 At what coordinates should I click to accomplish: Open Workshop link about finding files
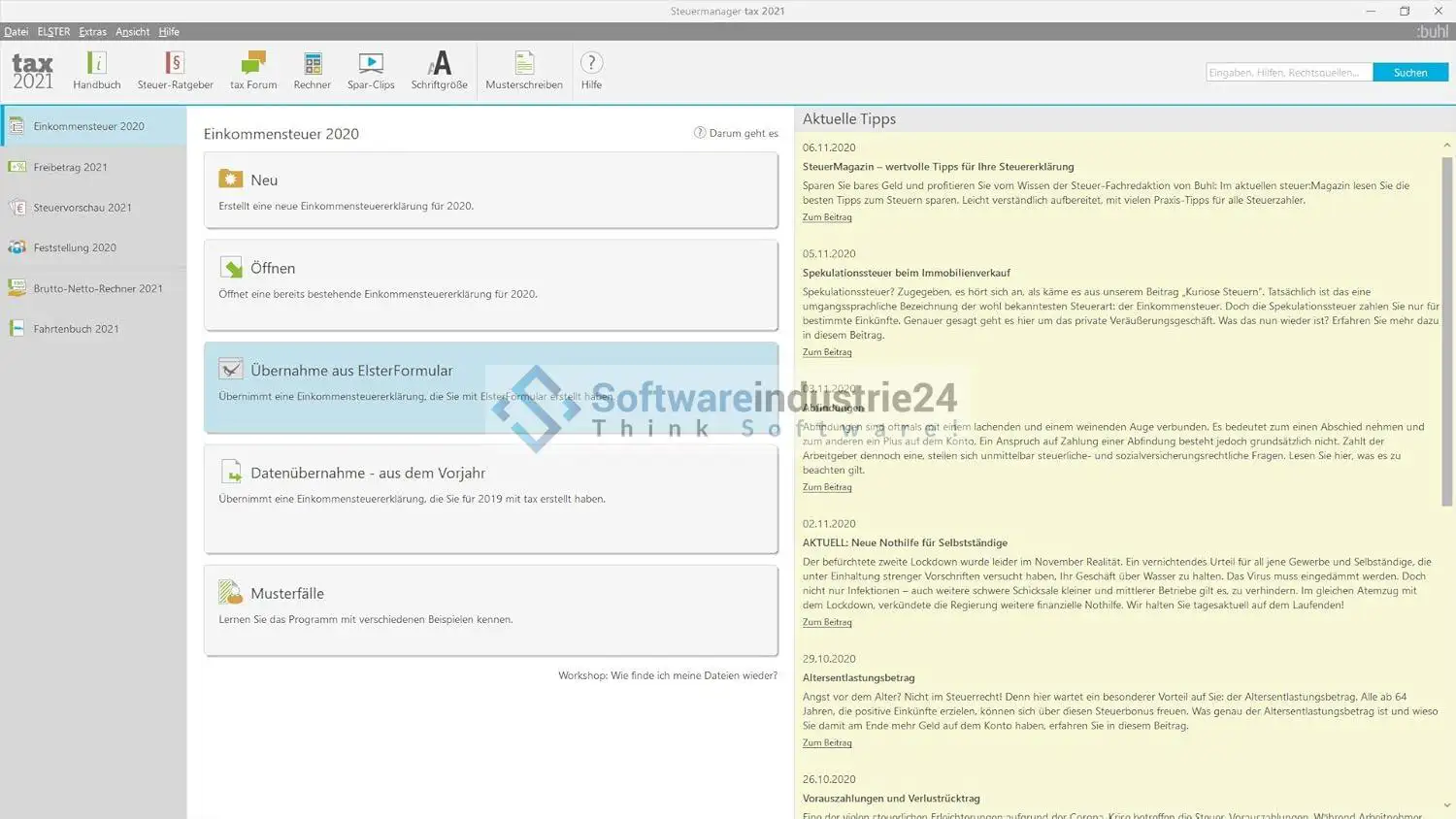point(667,675)
